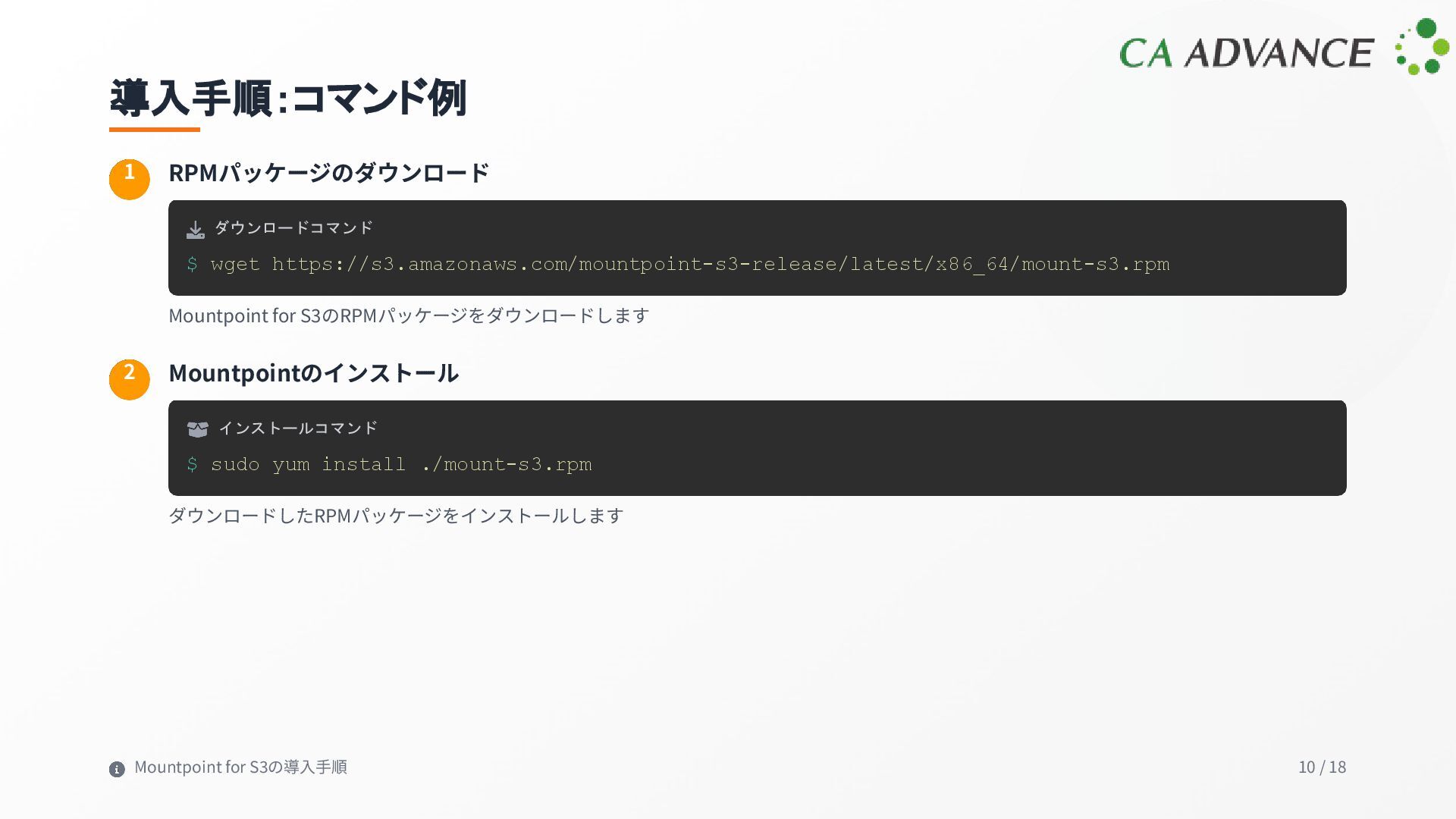Click the dollar prompt before wget
This screenshot has height=819, width=1456.
coord(193,264)
